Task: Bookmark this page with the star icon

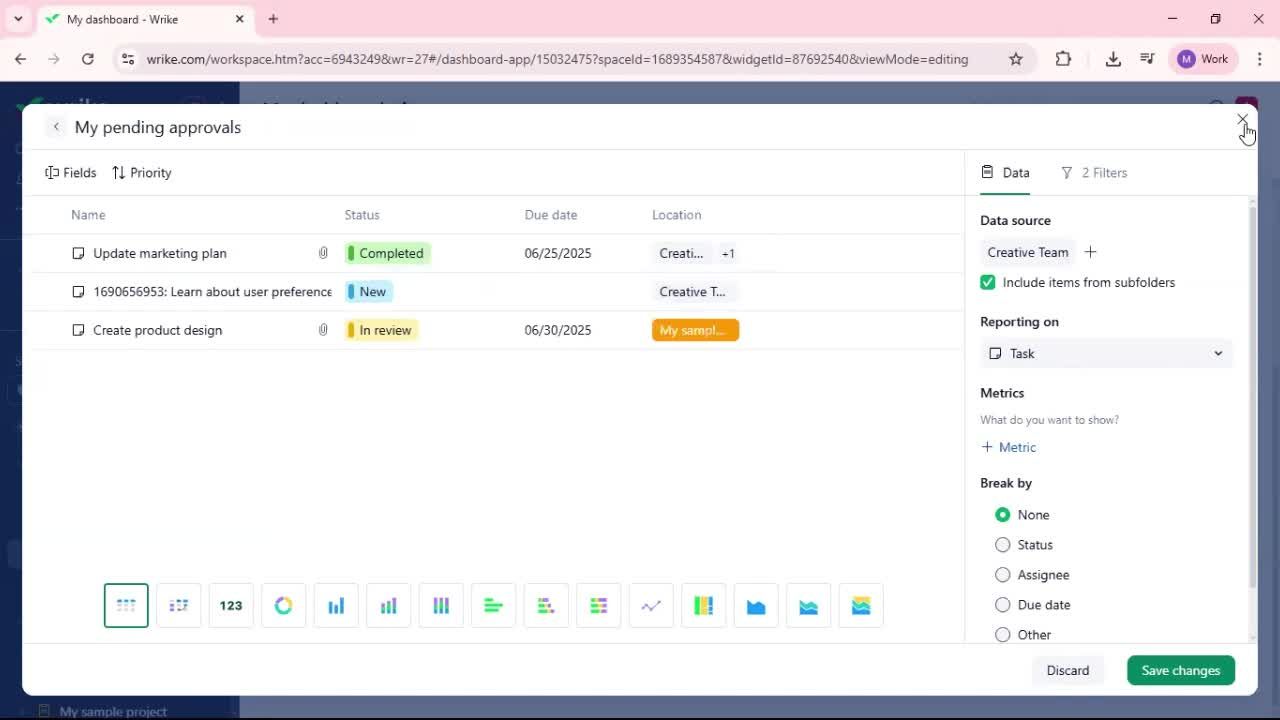Action: coord(1016,59)
